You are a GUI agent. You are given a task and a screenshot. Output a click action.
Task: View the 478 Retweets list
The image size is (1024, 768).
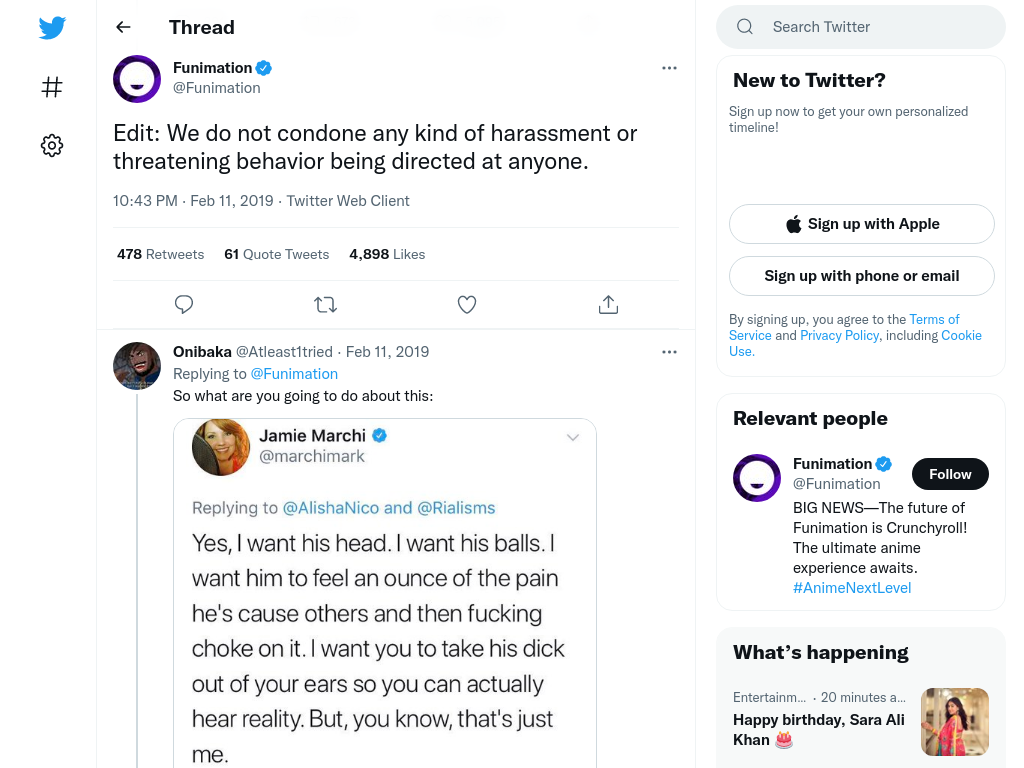161,254
